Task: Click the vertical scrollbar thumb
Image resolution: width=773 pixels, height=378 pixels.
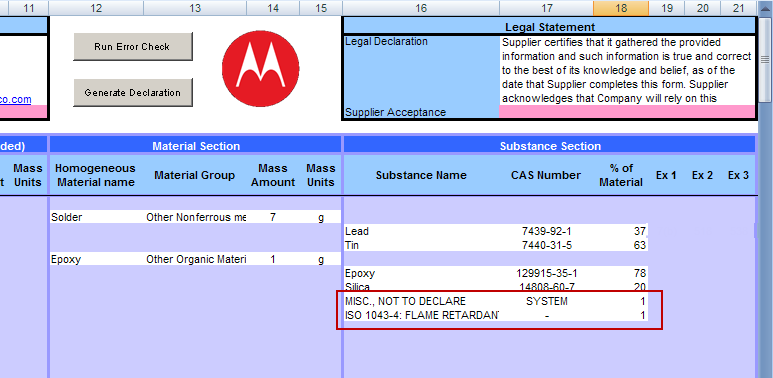Action: (x=765, y=59)
